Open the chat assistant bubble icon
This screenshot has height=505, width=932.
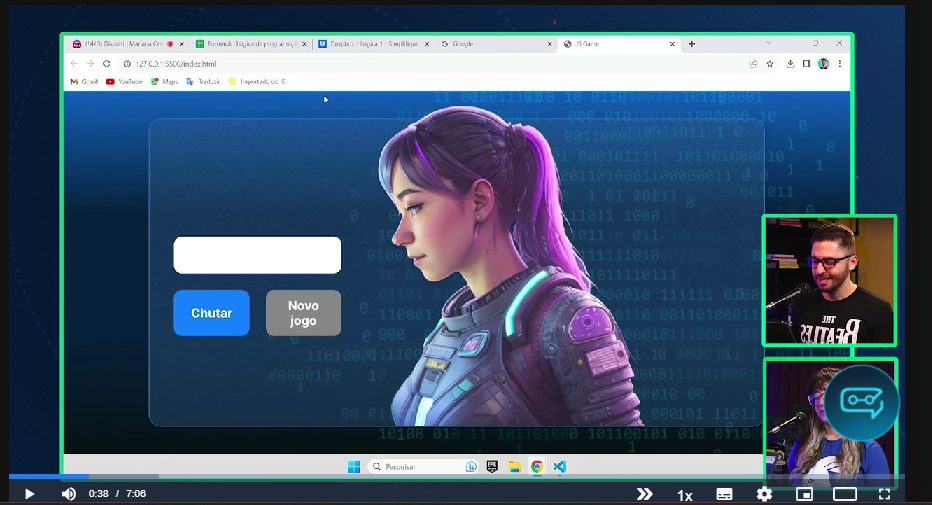pos(861,402)
